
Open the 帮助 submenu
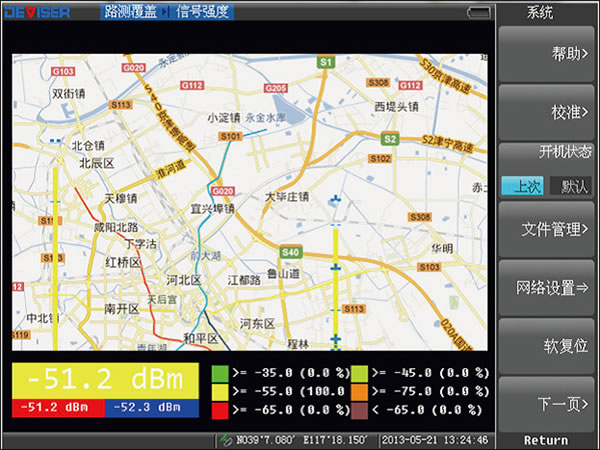[x=549, y=53]
